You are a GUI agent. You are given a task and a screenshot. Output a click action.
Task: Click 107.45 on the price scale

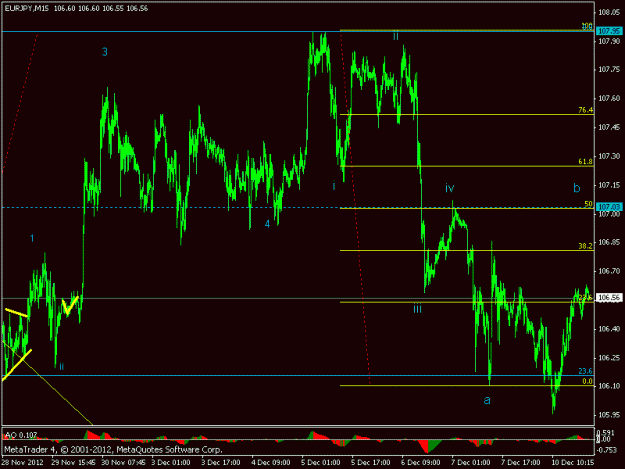click(609, 127)
